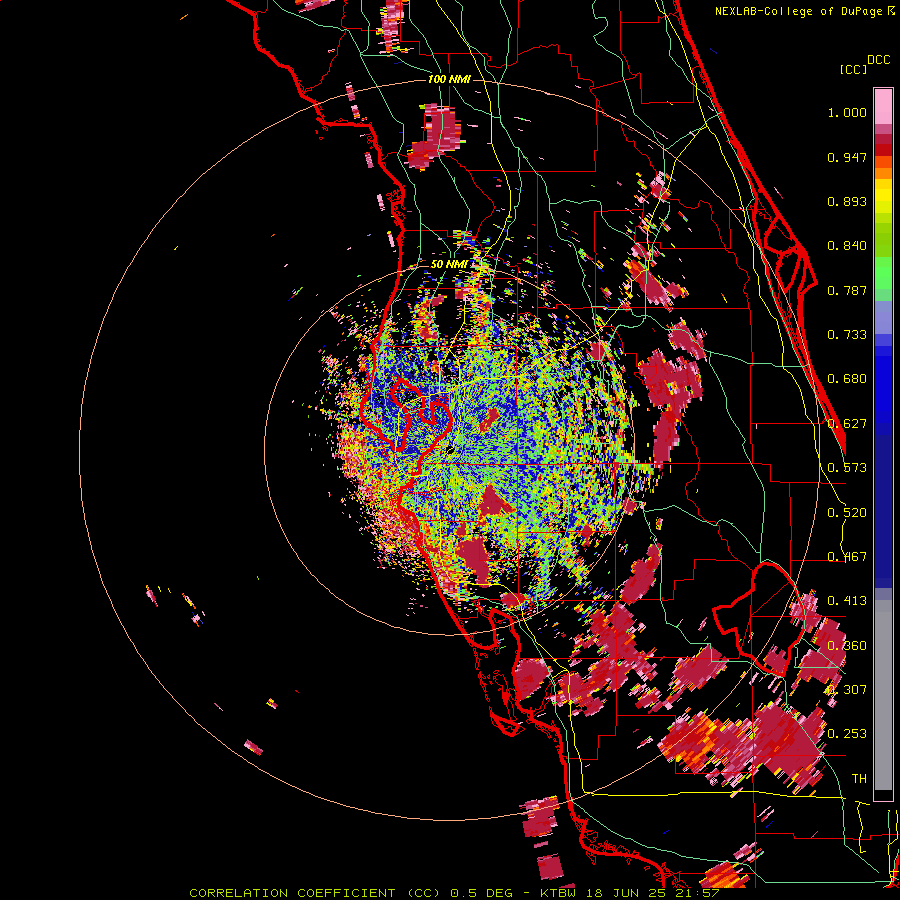The width and height of the screenshot is (900, 900).
Task: Pick the periwinkle color scale segment
Action: click(883, 317)
